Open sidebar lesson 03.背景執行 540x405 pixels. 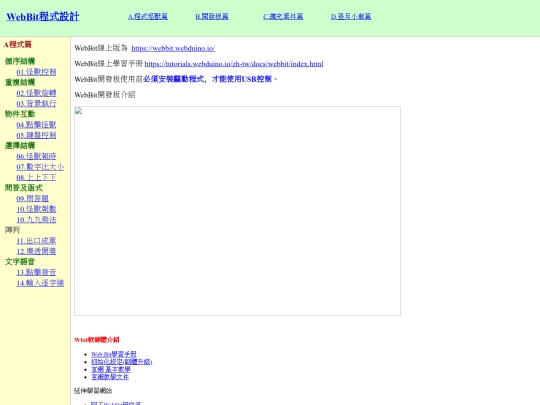[x=36, y=103]
